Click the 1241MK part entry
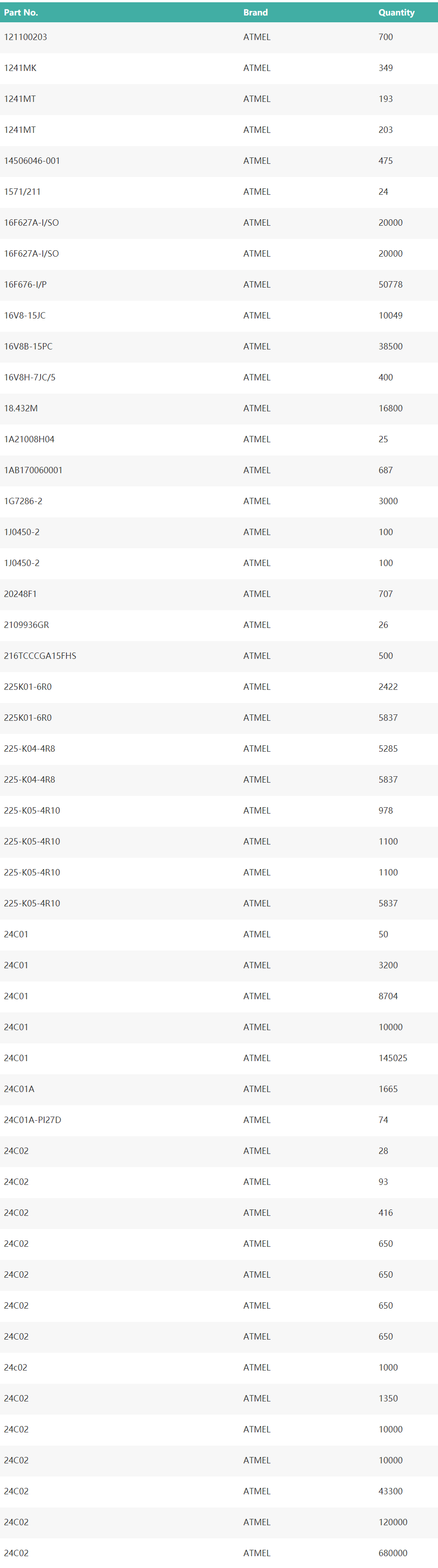Image resolution: width=438 pixels, height=1568 pixels. click(20, 68)
